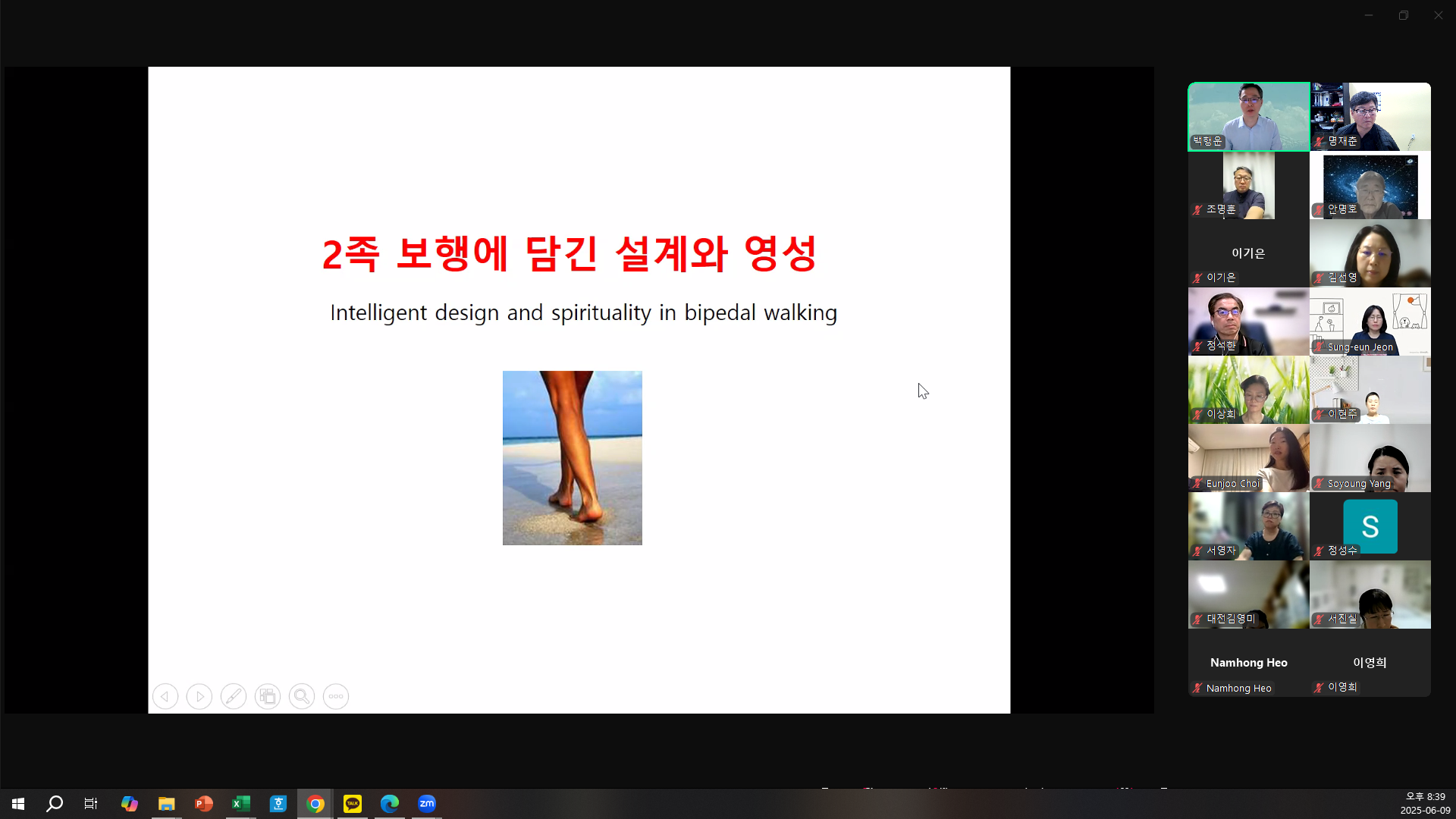The image size is (1456, 819).
Task: Open the Windows Start menu
Action: [17, 804]
